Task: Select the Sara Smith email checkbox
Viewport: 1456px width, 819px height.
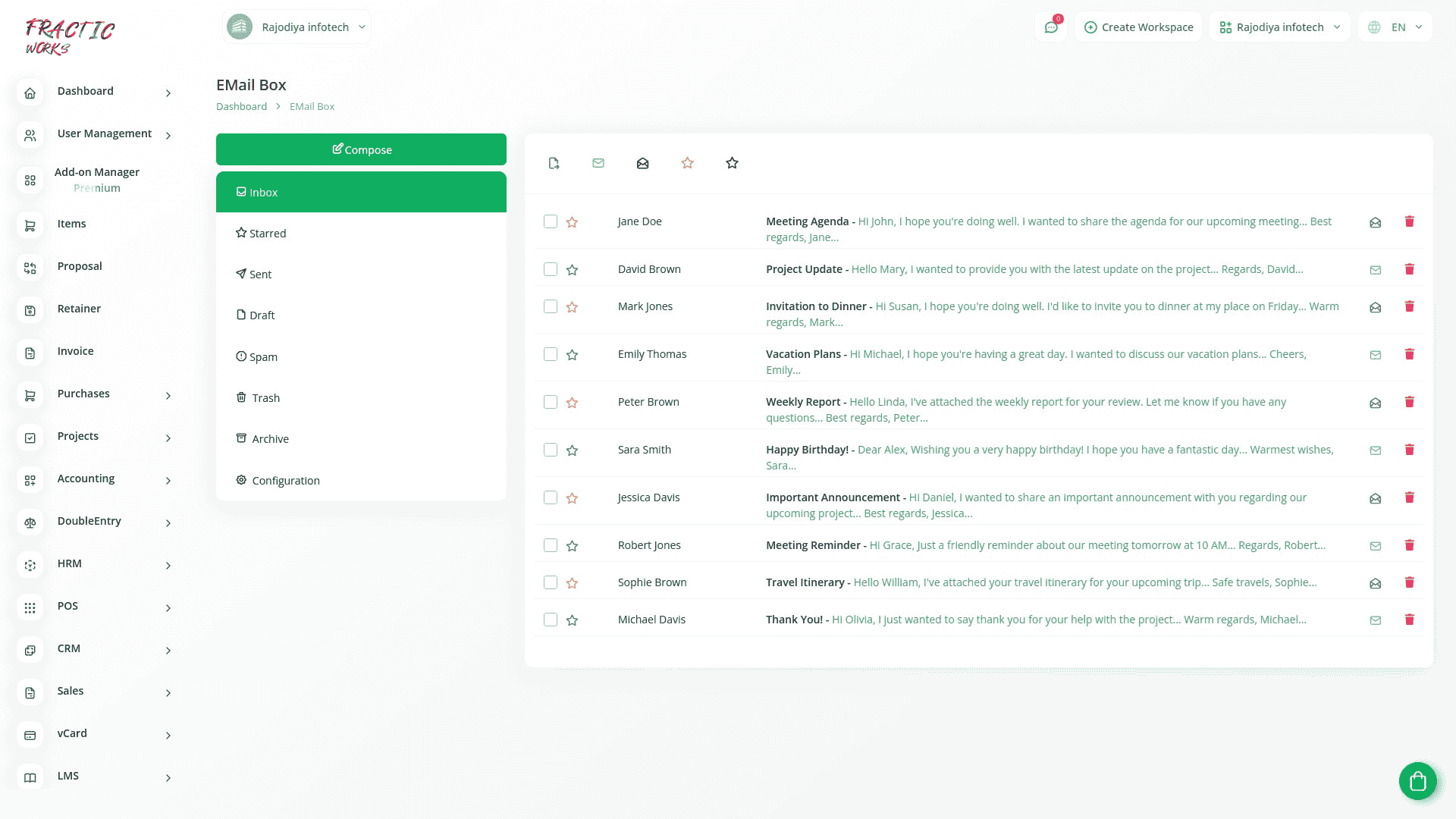Action: pyautogui.click(x=551, y=450)
